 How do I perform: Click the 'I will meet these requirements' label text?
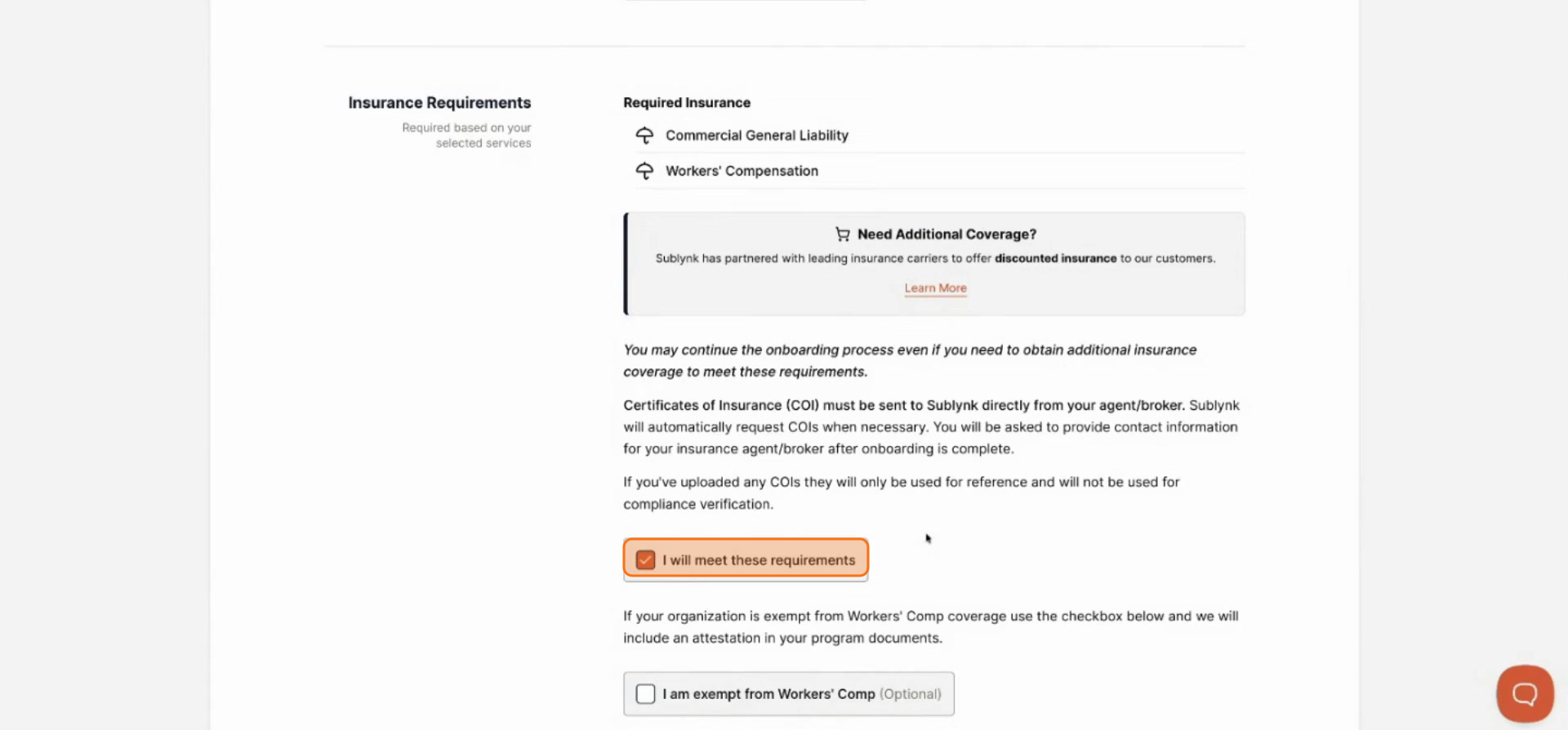coord(759,560)
